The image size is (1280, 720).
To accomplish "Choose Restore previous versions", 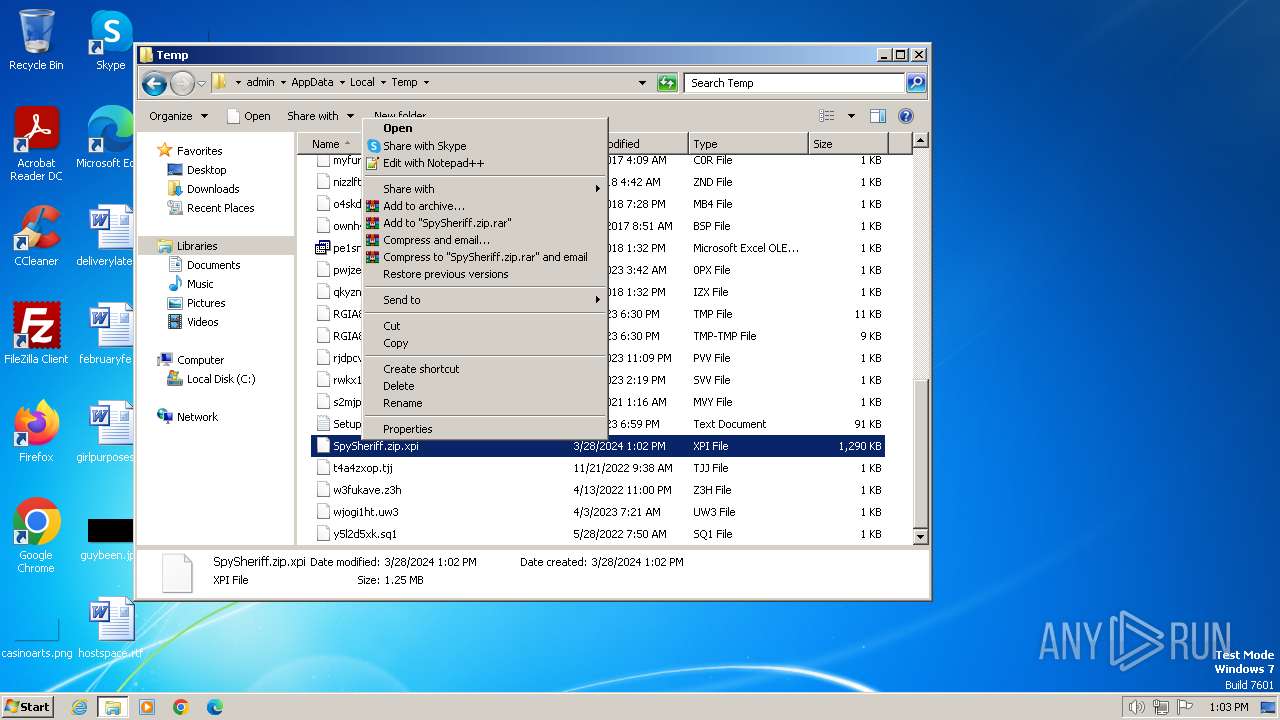I will pos(485,274).
